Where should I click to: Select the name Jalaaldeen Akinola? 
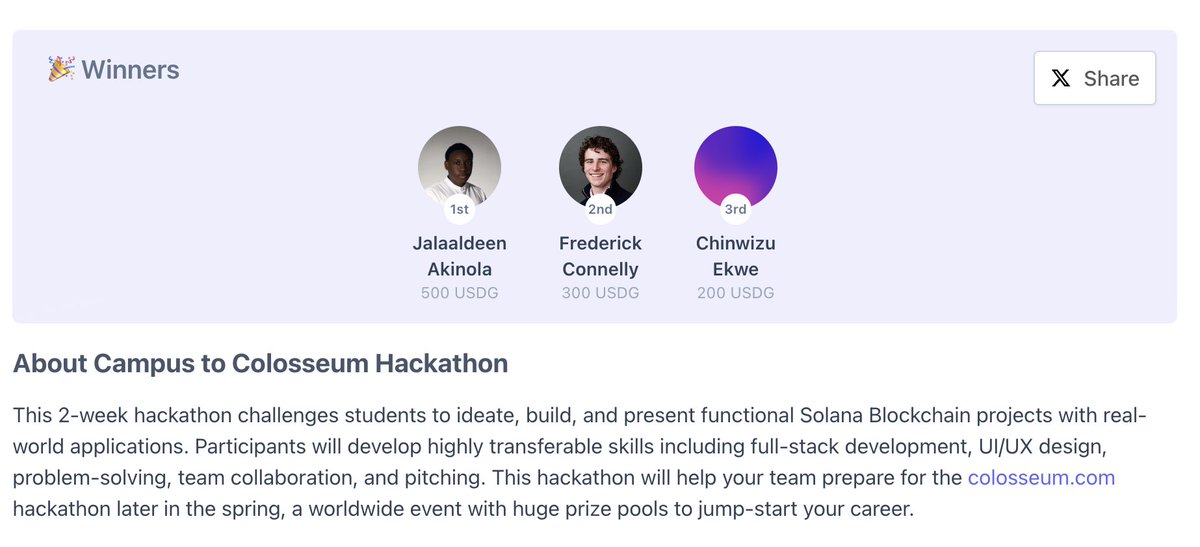pyautogui.click(x=459, y=256)
